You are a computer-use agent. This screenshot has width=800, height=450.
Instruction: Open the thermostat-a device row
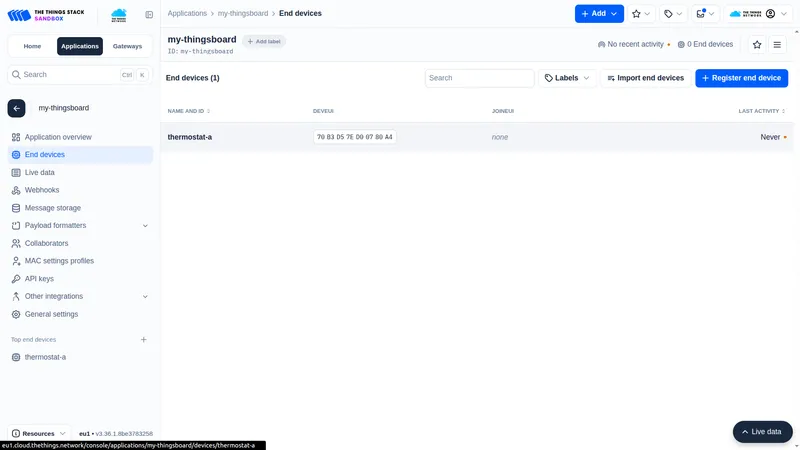477,137
